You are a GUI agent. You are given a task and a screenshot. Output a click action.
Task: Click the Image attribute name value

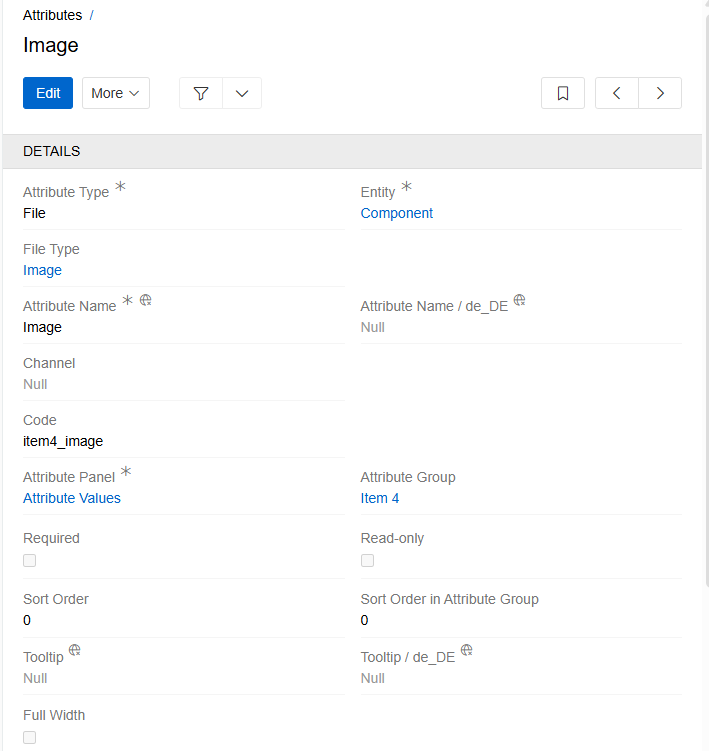(x=42, y=327)
